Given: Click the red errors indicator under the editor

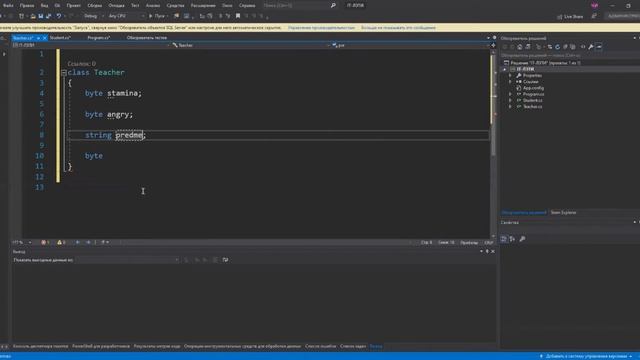Looking at the screenshot, I should [45, 242].
